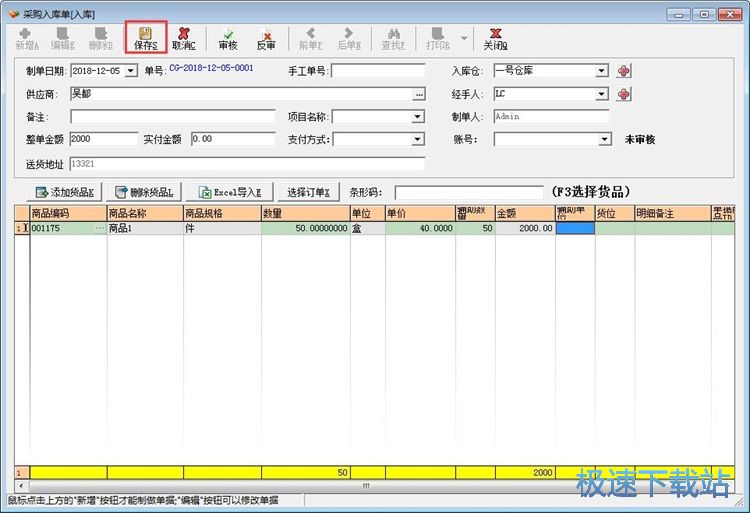This screenshot has width=750, height=513.
Task: Select the 商品1 name cell
Action: [145, 229]
